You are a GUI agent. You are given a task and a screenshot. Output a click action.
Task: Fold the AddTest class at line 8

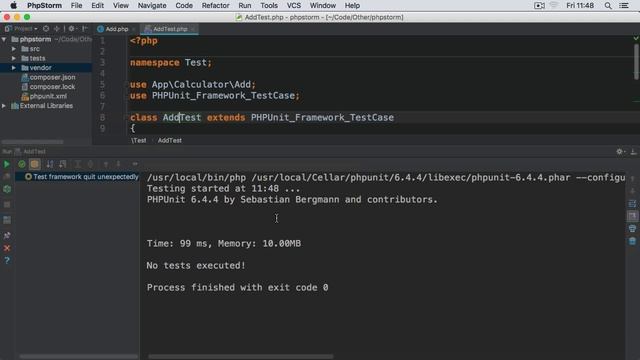tap(126, 118)
